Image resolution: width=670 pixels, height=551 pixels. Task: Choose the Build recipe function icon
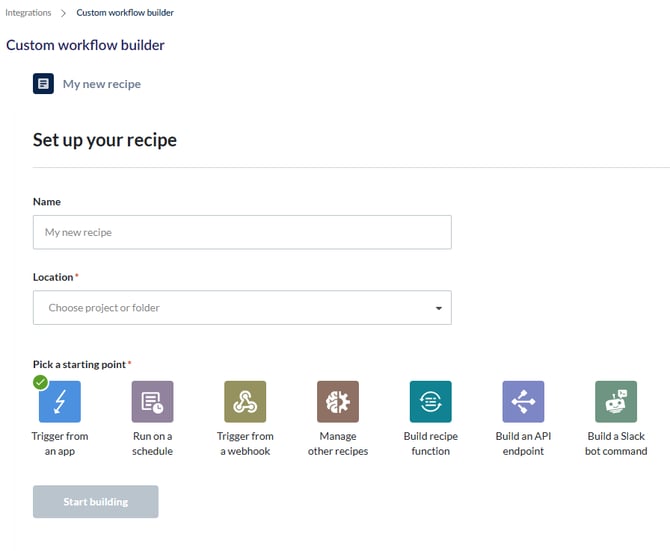pos(430,402)
